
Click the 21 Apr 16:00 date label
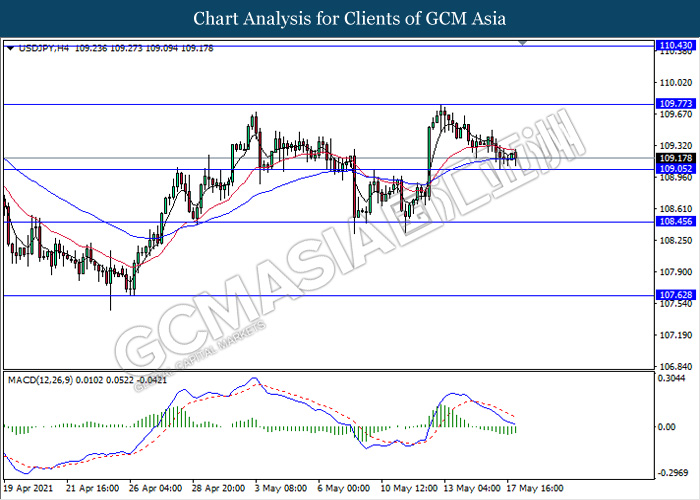coord(92,488)
